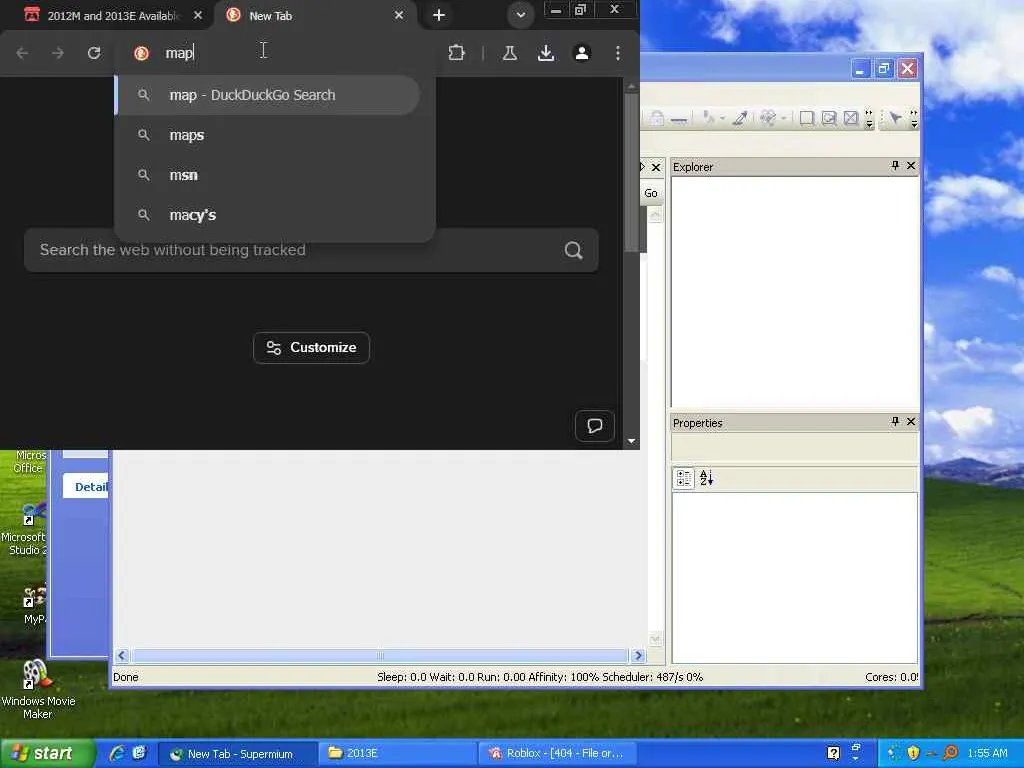Click the material tool in Roblox toolbar

[x=767, y=118]
